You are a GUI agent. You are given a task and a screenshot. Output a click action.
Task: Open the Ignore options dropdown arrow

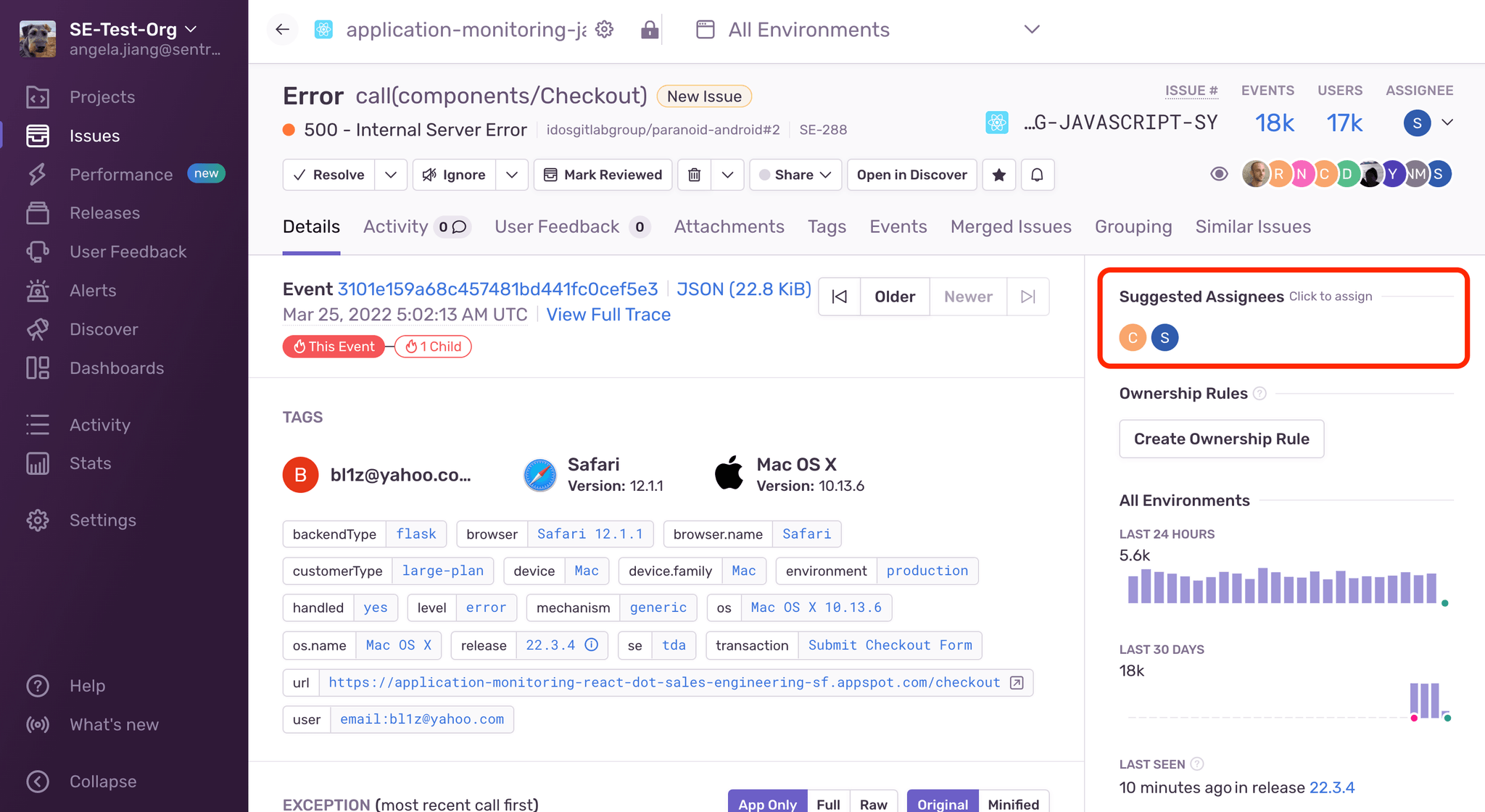point(512,175)
